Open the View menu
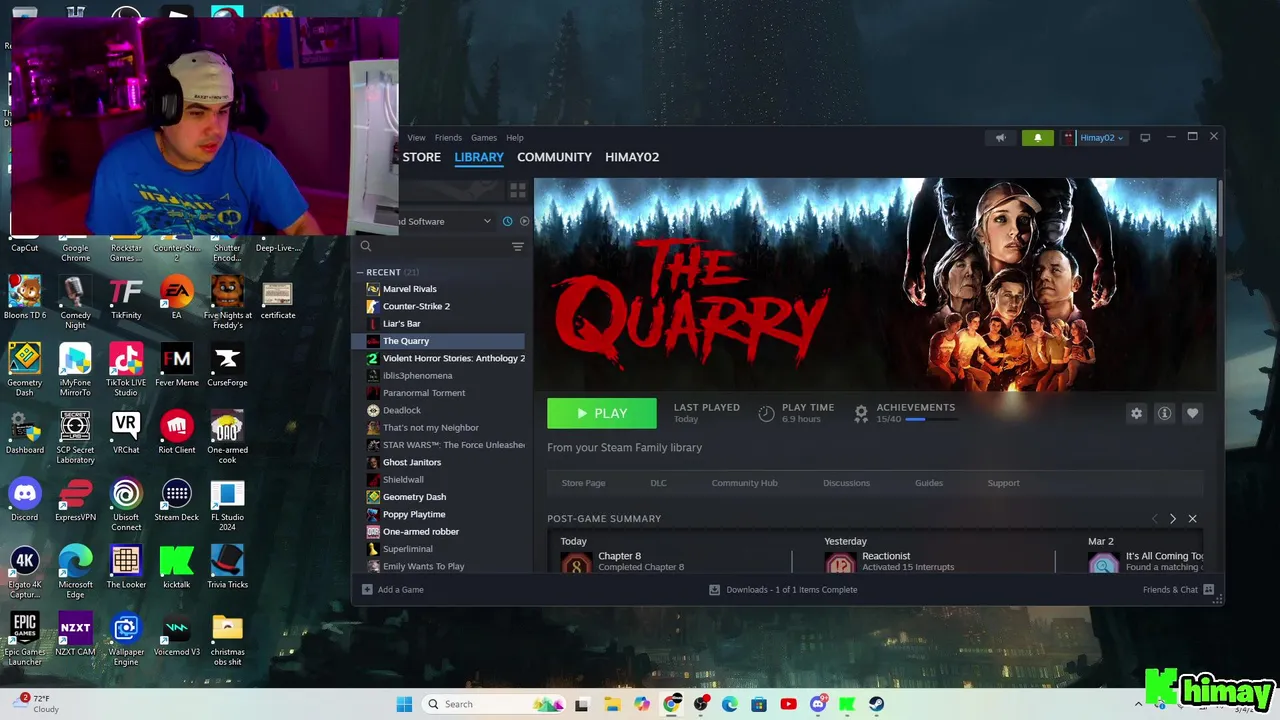This screenshot has height=720, width=1280. [416, 138]
